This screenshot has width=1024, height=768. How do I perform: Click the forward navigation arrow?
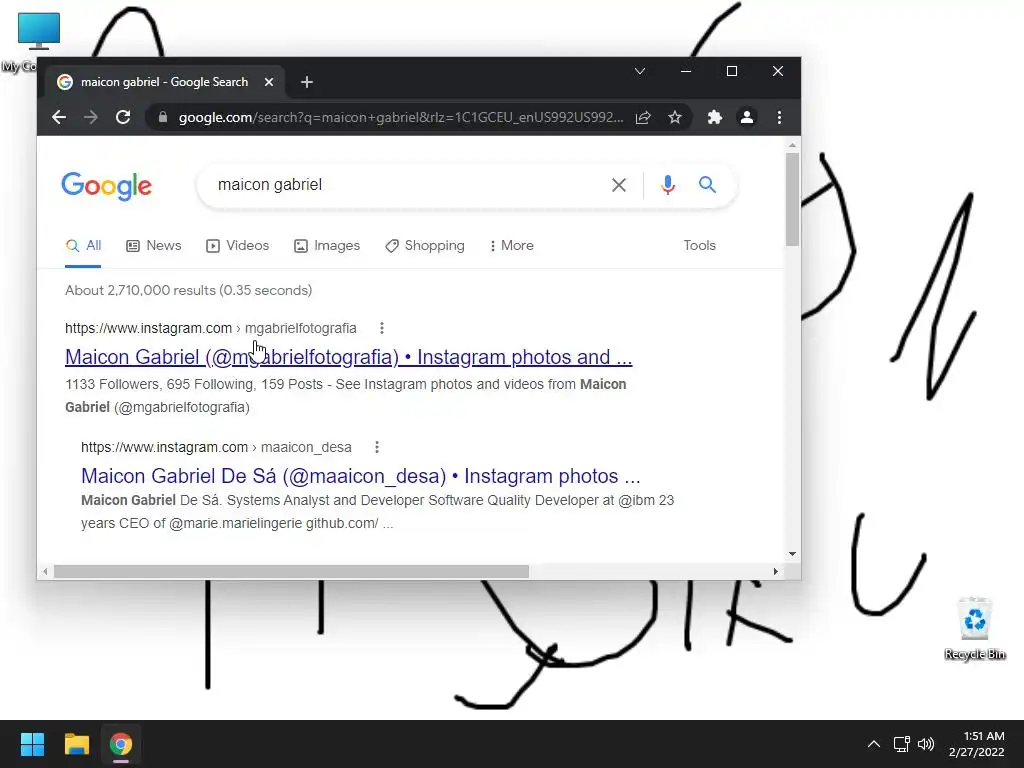(91, 118)
